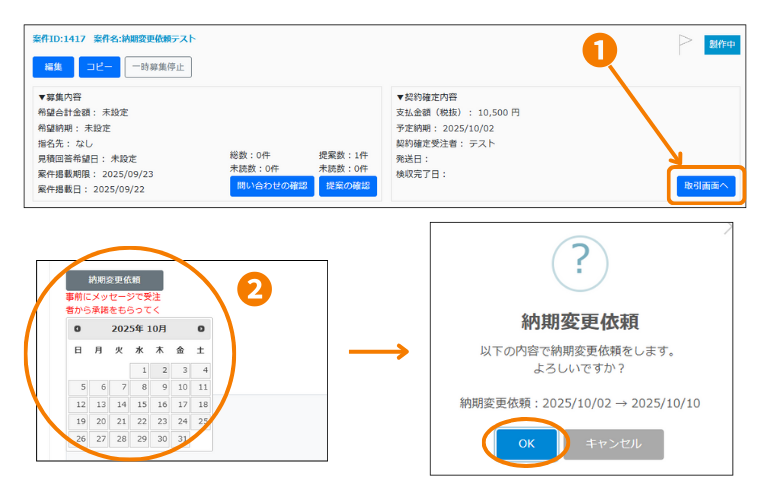
Task: Collapse the ▼契約確定内容 section
Action: tap(427, 97)
